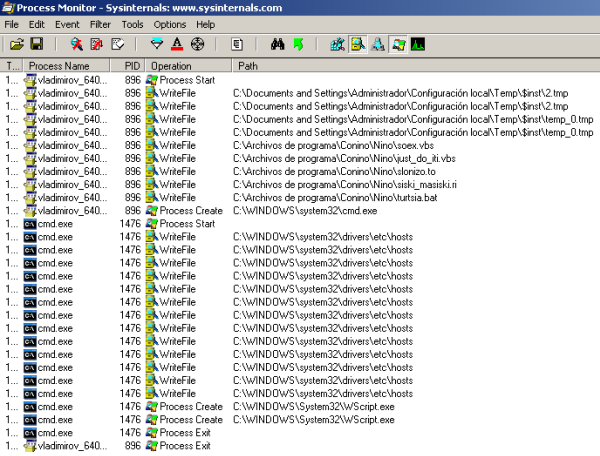Click the Process Name column header

pos(67,66)
